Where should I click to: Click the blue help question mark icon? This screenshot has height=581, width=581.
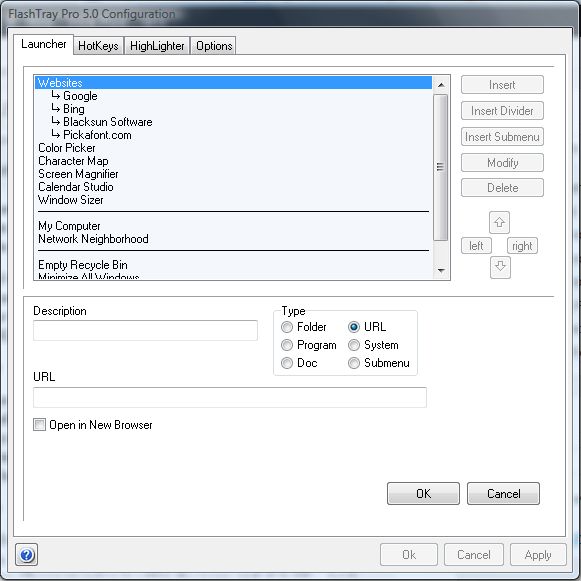(x=26, y=555)
